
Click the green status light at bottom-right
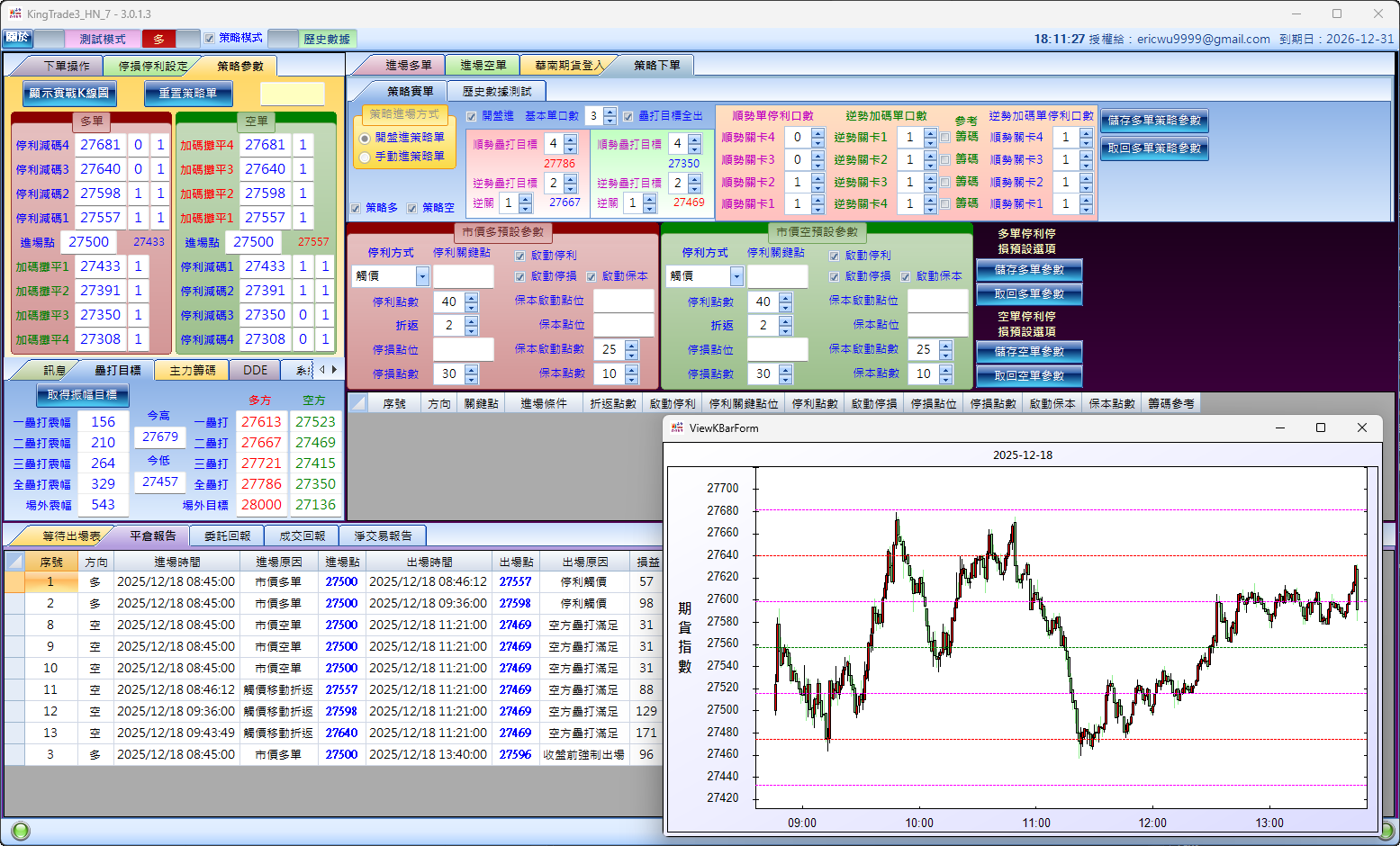point(1387,830)
